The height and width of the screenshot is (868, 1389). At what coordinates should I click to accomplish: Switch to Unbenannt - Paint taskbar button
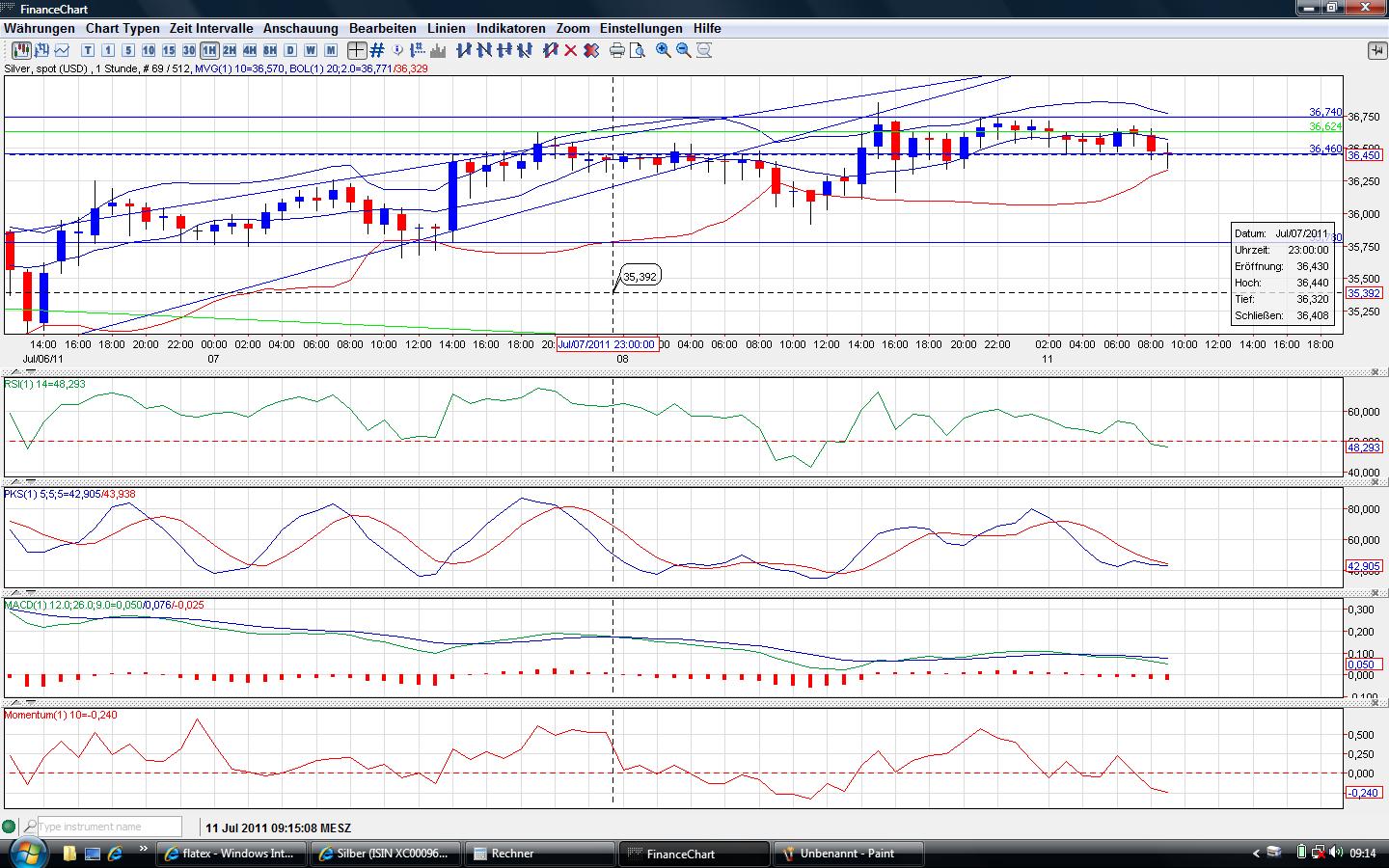849,854
